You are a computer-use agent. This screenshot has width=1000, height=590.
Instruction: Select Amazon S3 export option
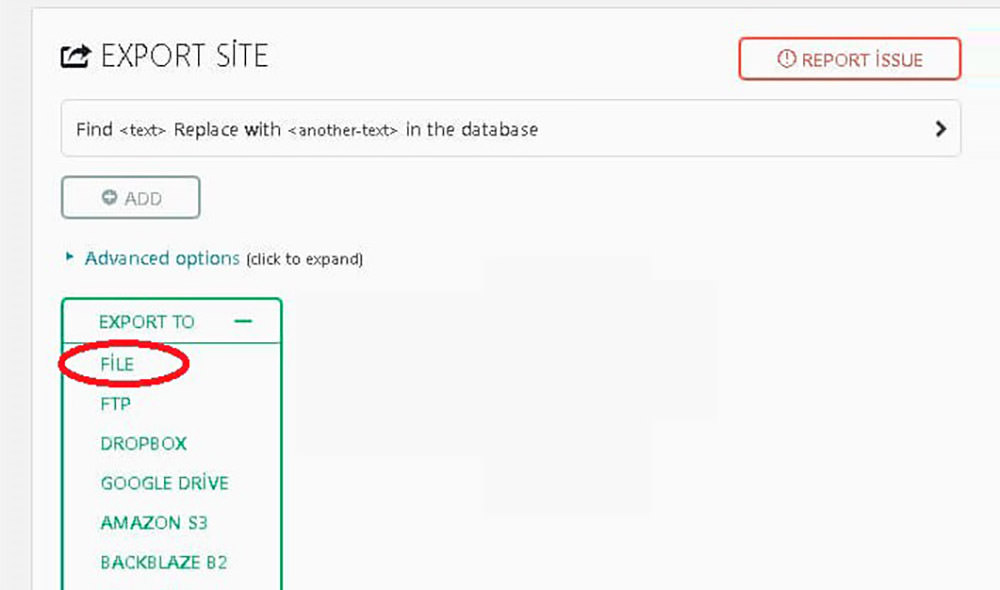[x=154, y=523]
